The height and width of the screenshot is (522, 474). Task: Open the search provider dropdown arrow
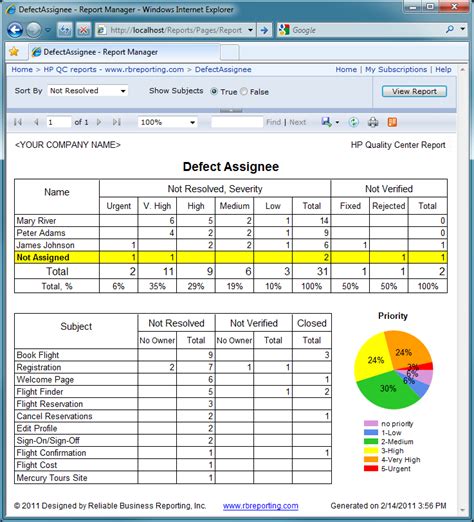click(x=463, y=29)
